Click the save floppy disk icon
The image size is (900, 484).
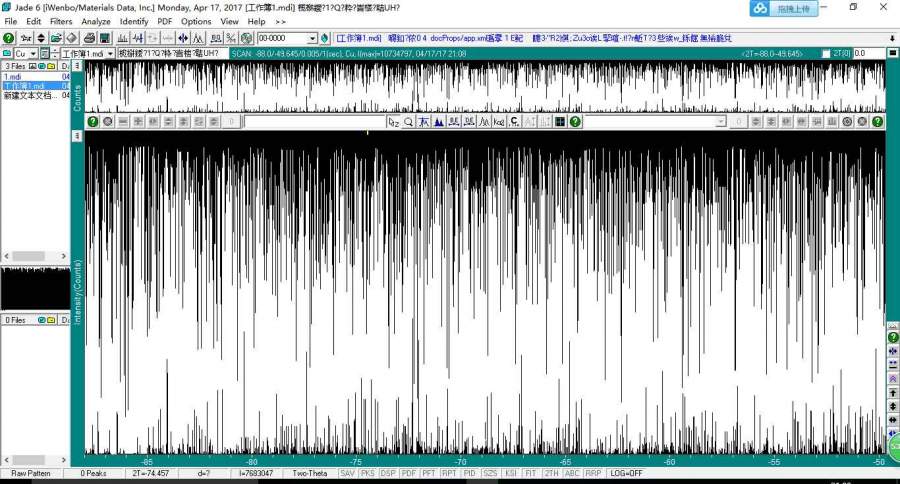pyautogui.click(x=104, y=38)
